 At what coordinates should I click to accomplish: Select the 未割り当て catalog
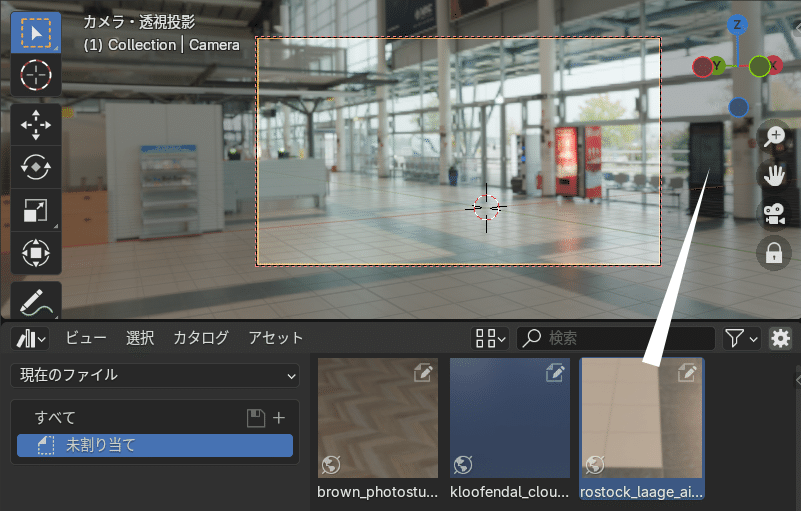(155, 446)
